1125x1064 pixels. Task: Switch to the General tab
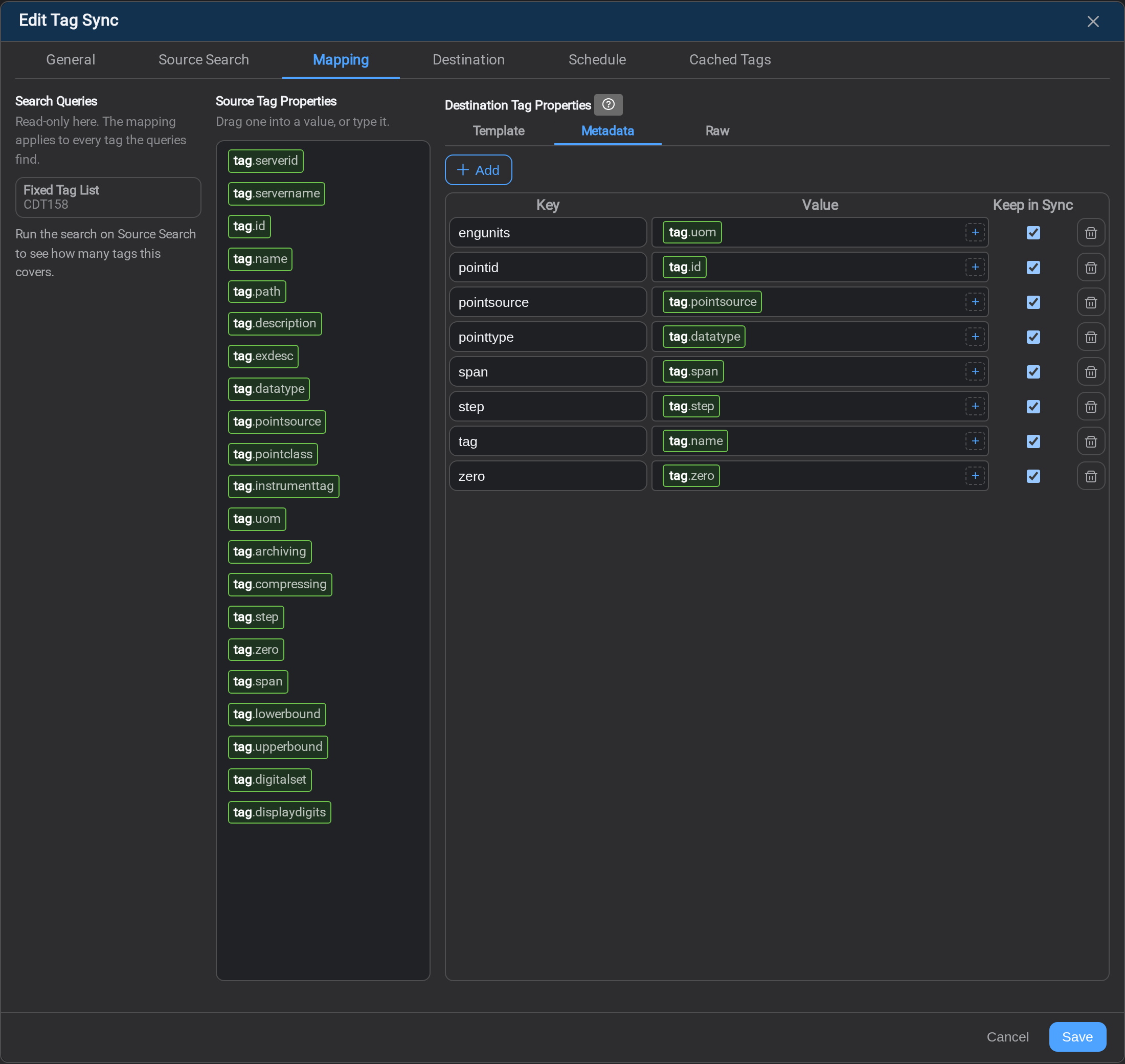click(x=71, y=59)
